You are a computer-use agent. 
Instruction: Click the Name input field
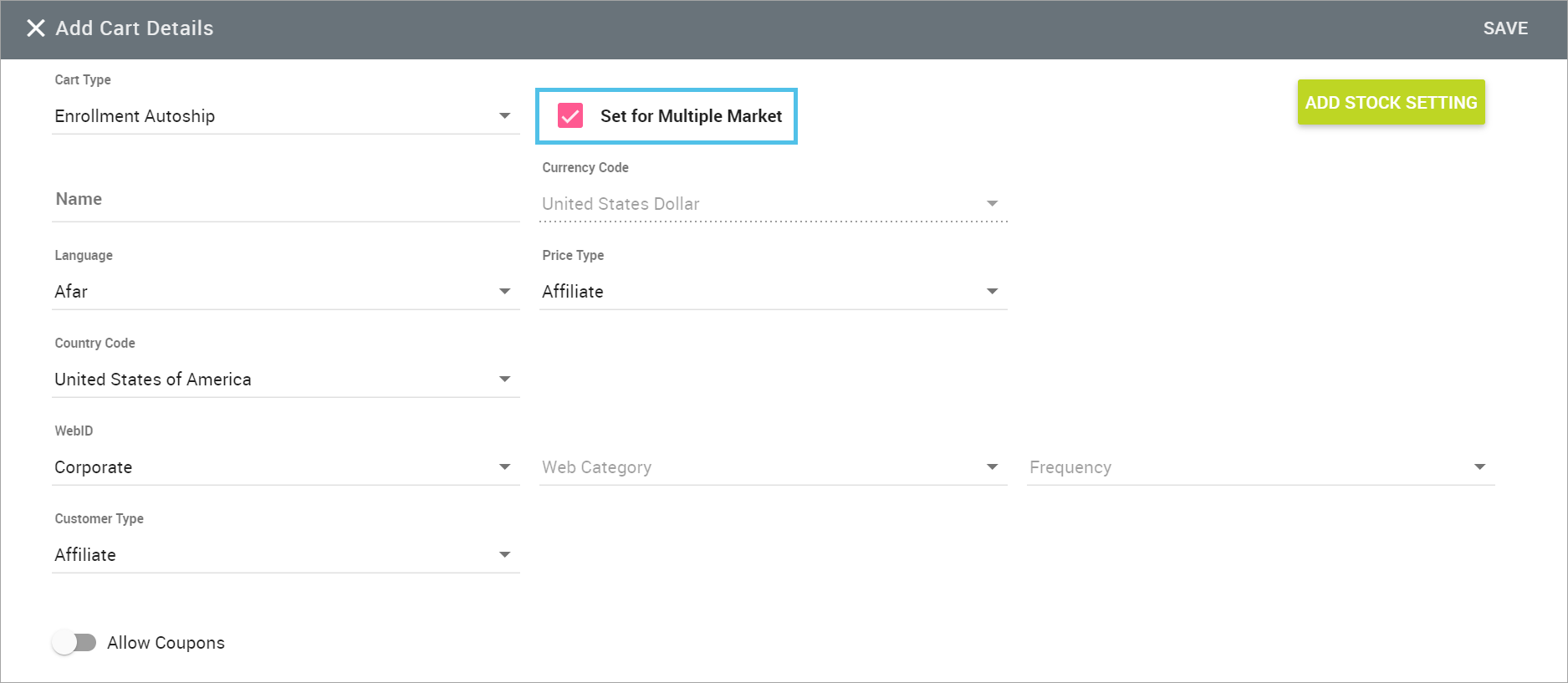coord(284,200)
